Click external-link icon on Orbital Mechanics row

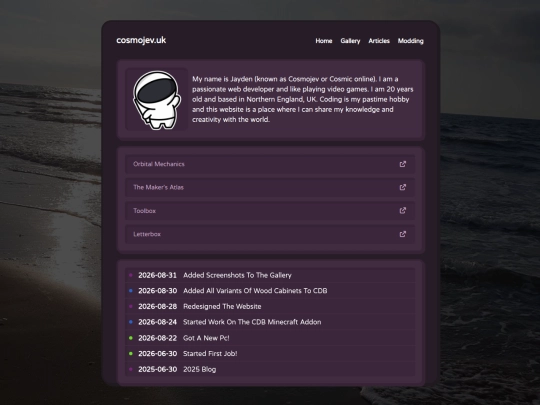click(x=403, y=164)
